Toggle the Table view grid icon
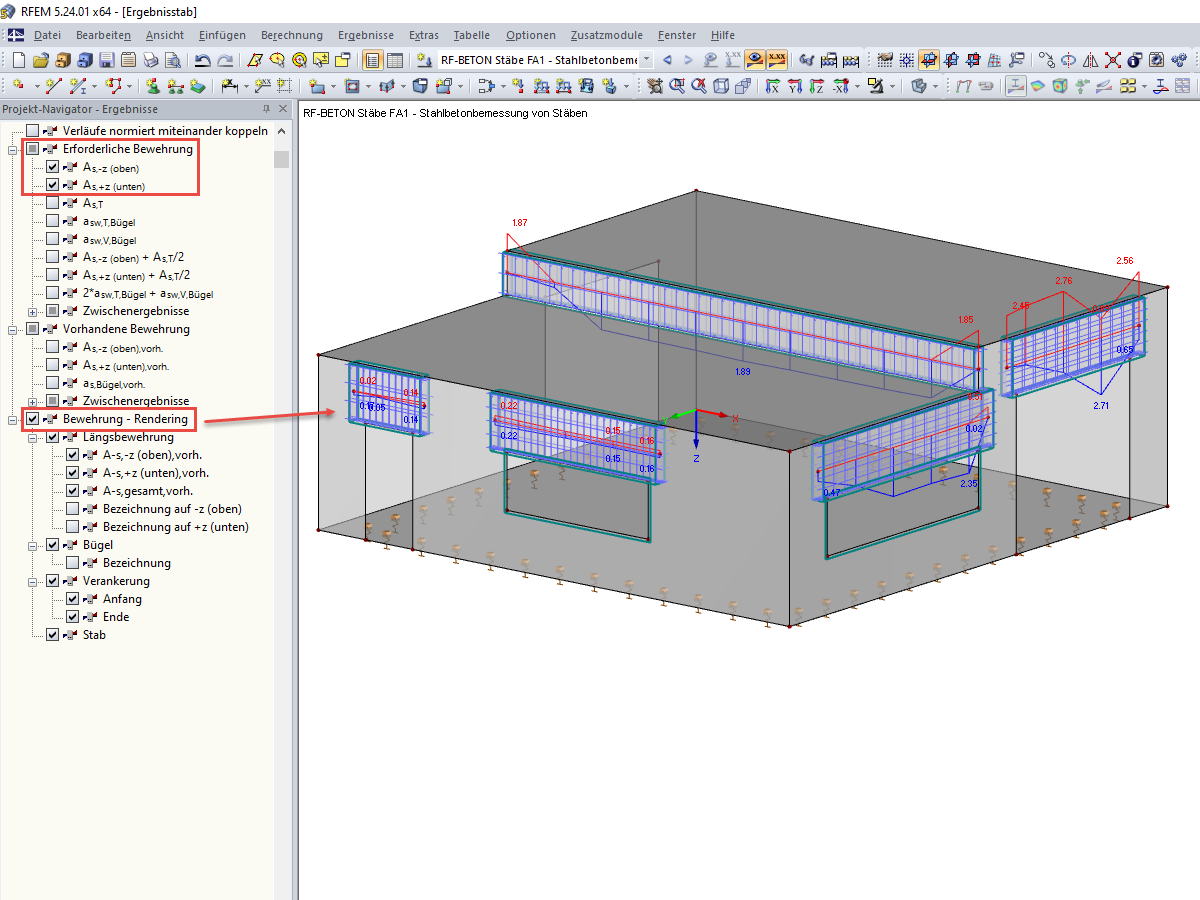 tap(394, 60)
